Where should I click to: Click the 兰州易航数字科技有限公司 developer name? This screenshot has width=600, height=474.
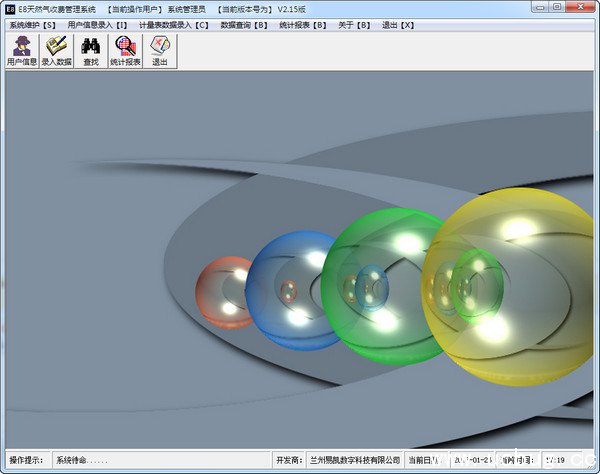tap(354, 460)
